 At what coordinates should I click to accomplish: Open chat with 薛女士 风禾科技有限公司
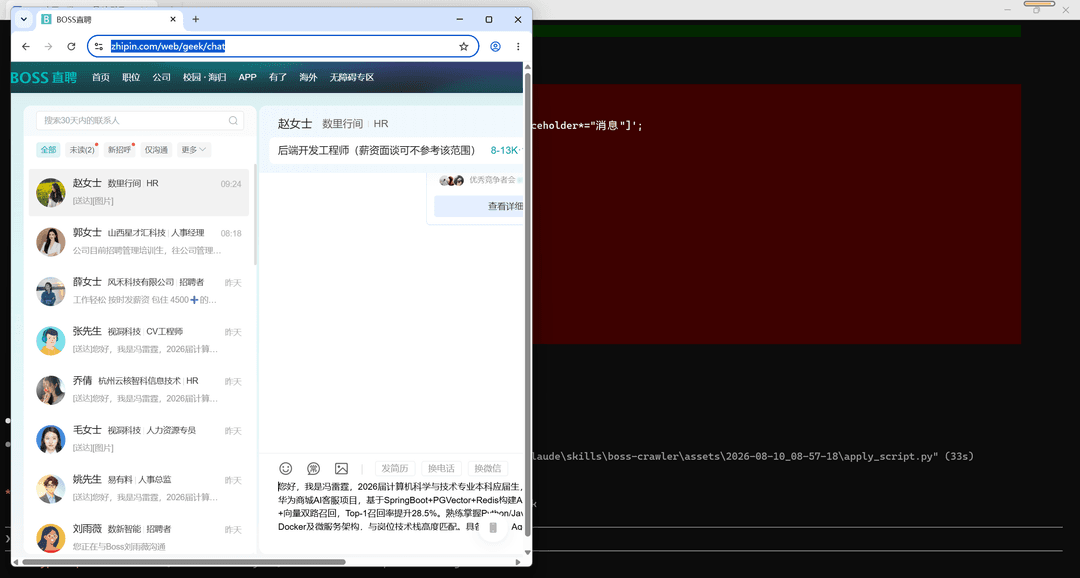pyautogui.click(x=139, y=291)
